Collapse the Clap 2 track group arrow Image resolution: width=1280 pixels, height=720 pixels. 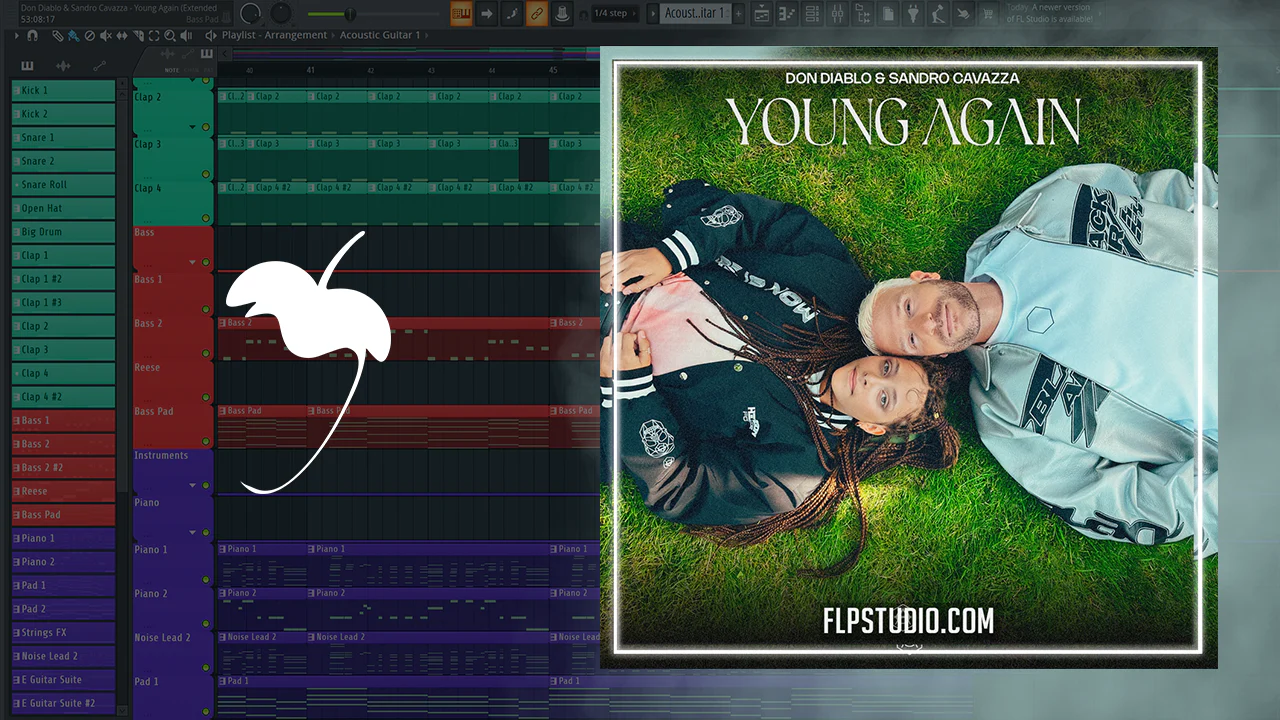192,127
